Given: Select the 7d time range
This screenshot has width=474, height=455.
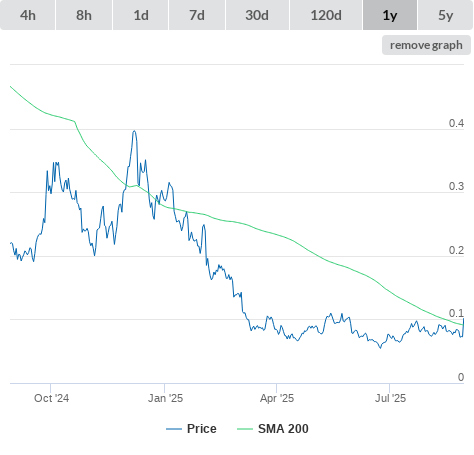Looking at the screenshot, I should click(x=197, y=15).
